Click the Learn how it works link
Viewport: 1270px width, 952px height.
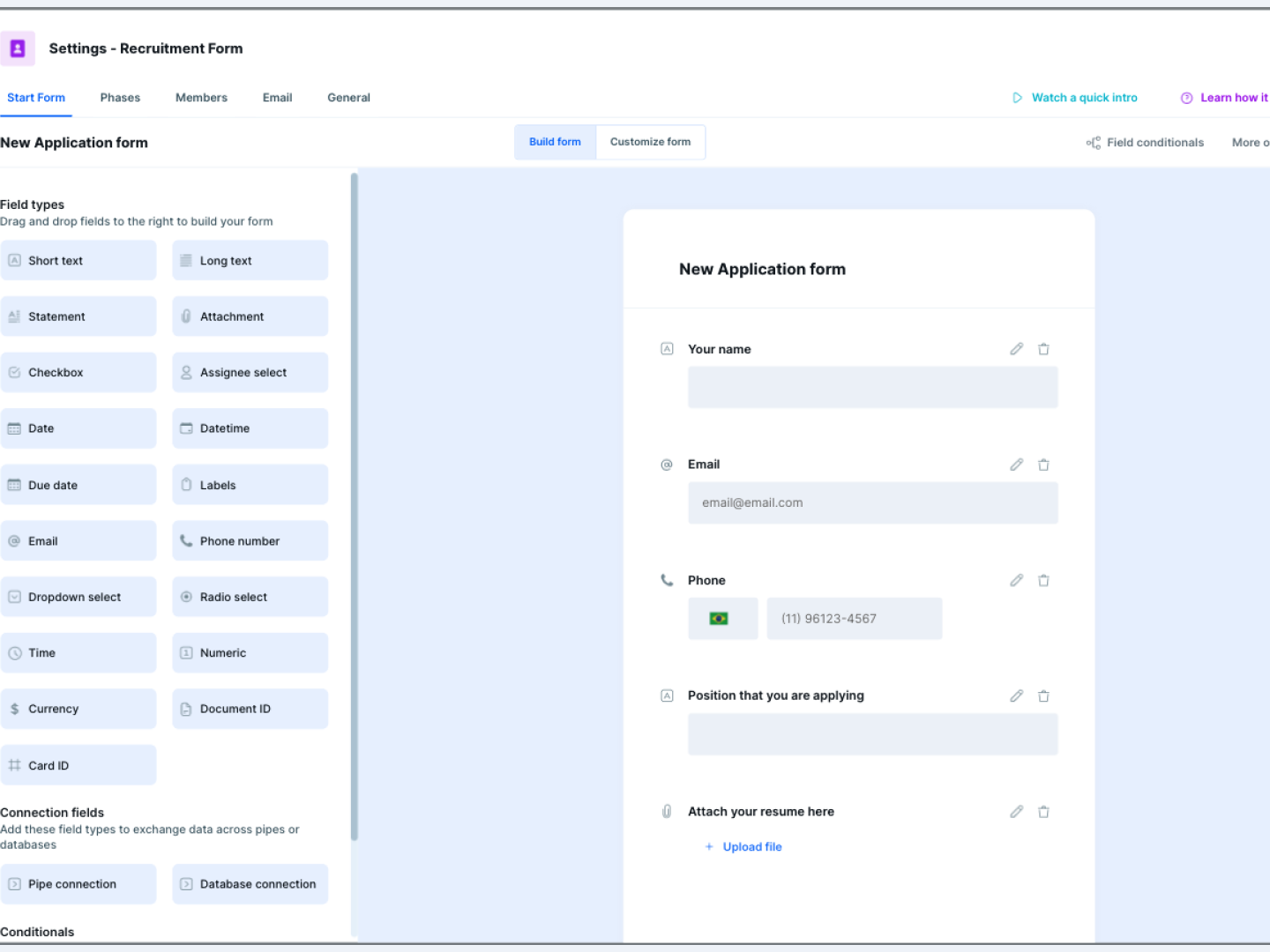(1232, 98)
